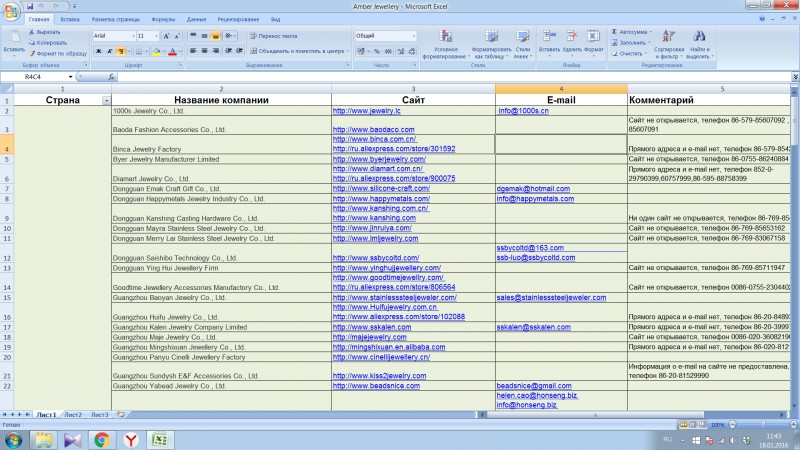Open Sort & Filter (Сортировка и фильтр)

[x=668, y=44]
